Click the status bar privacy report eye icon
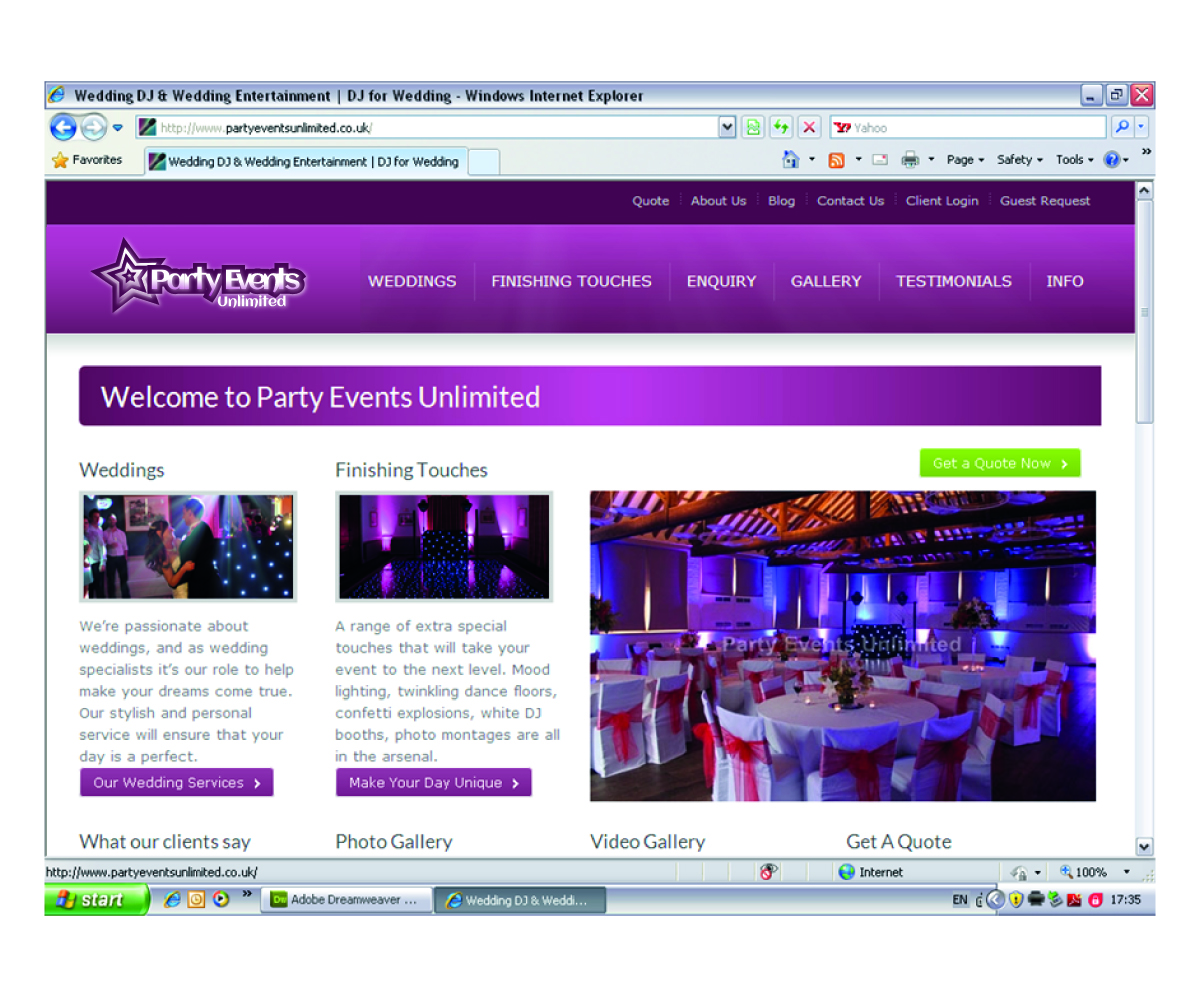1200x1000 pixels. tap(768, 872)
